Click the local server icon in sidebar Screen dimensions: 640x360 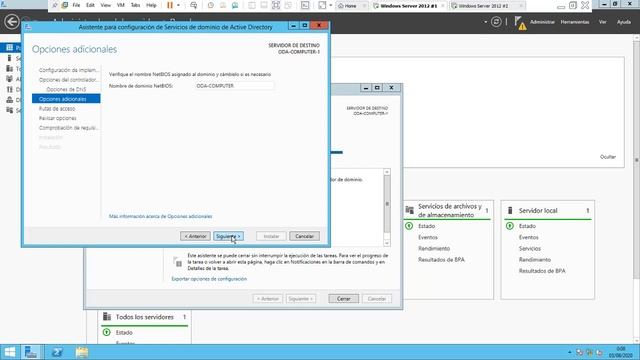9,58
